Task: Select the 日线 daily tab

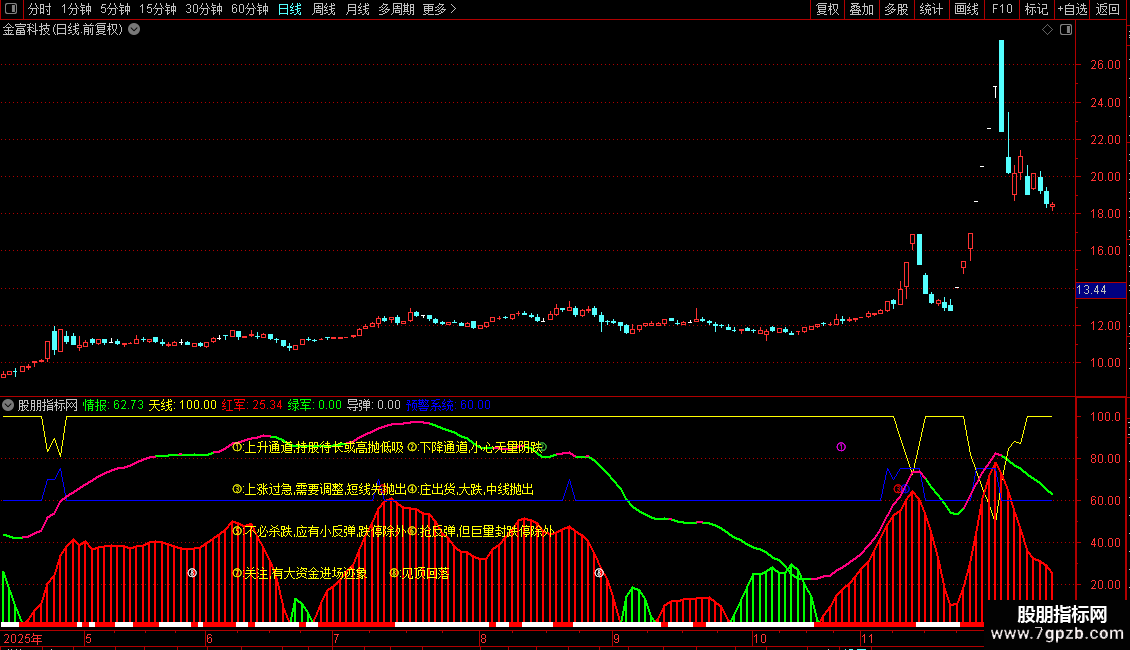Action: click(290, 9)
